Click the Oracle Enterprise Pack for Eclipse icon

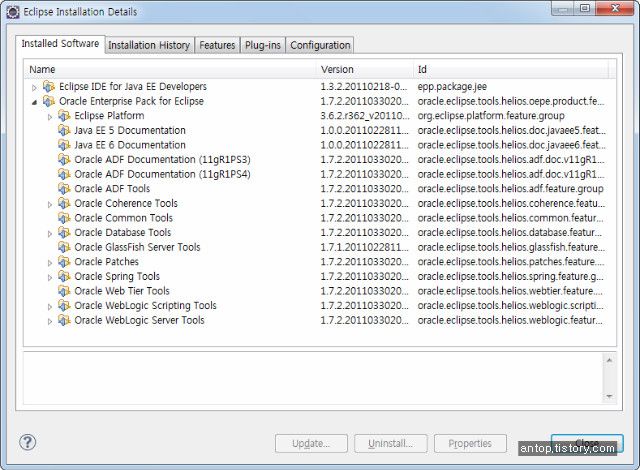tap(49, 101)
